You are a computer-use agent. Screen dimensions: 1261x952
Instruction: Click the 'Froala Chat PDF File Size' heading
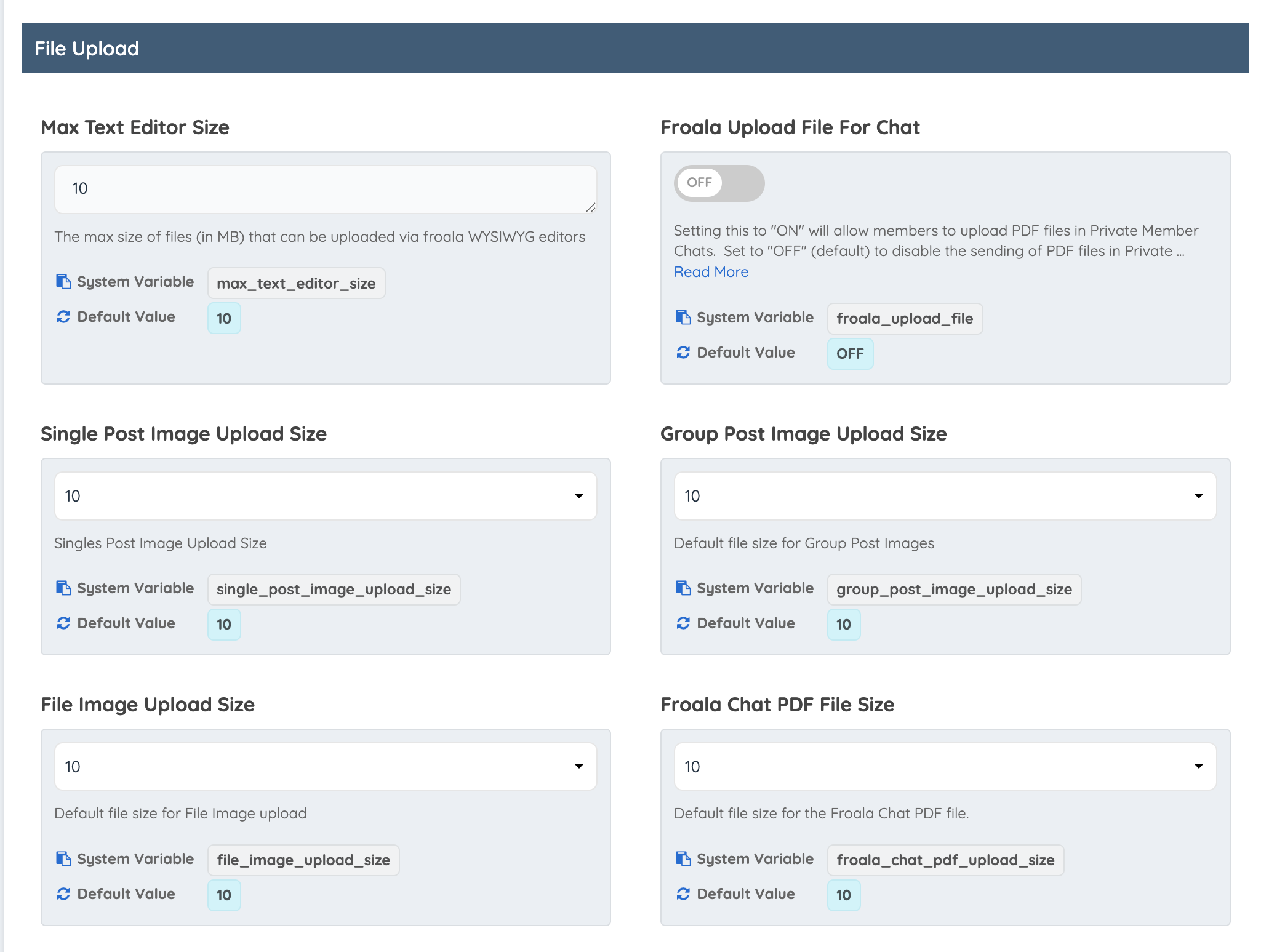[777, 705]
